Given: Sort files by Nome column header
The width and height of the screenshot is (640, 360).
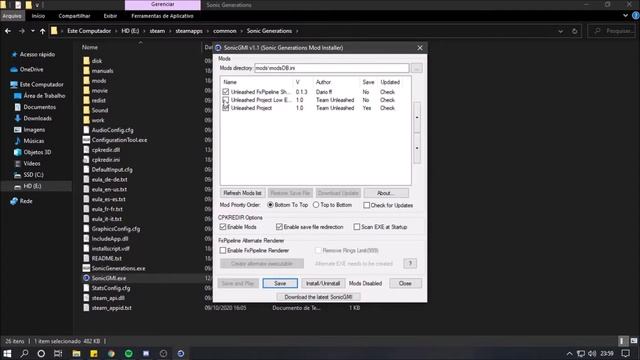Looking at the screenshot, I should (90, 47).
